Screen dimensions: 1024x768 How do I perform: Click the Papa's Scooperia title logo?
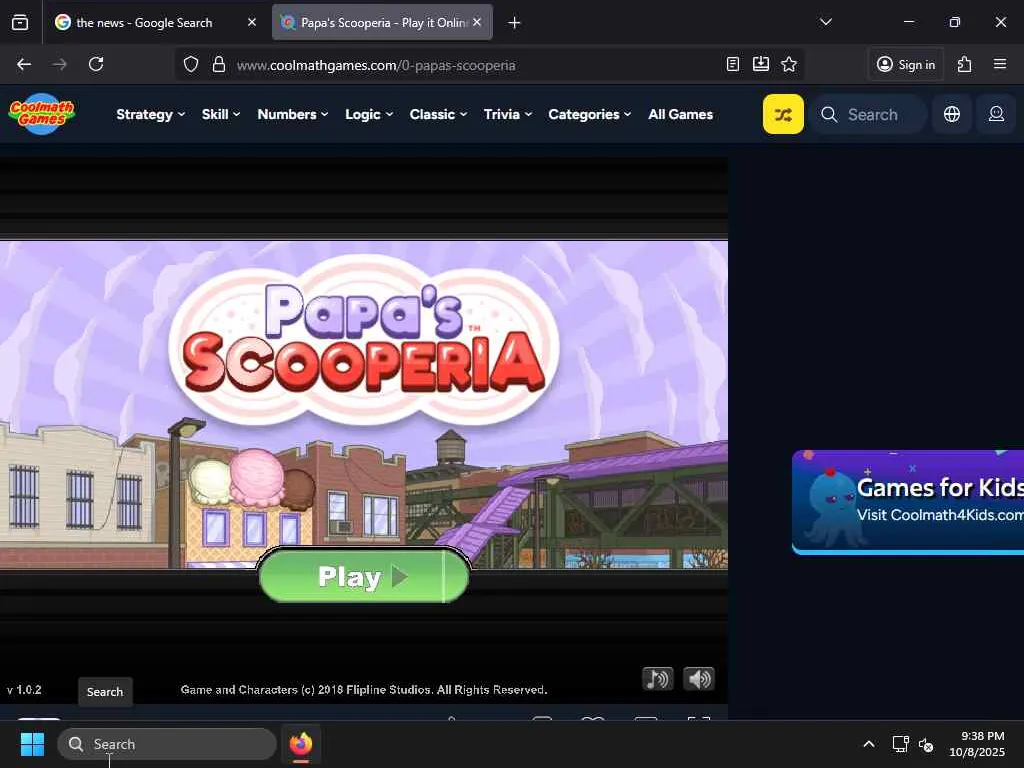pyautogui.click(x=364, y=340)
